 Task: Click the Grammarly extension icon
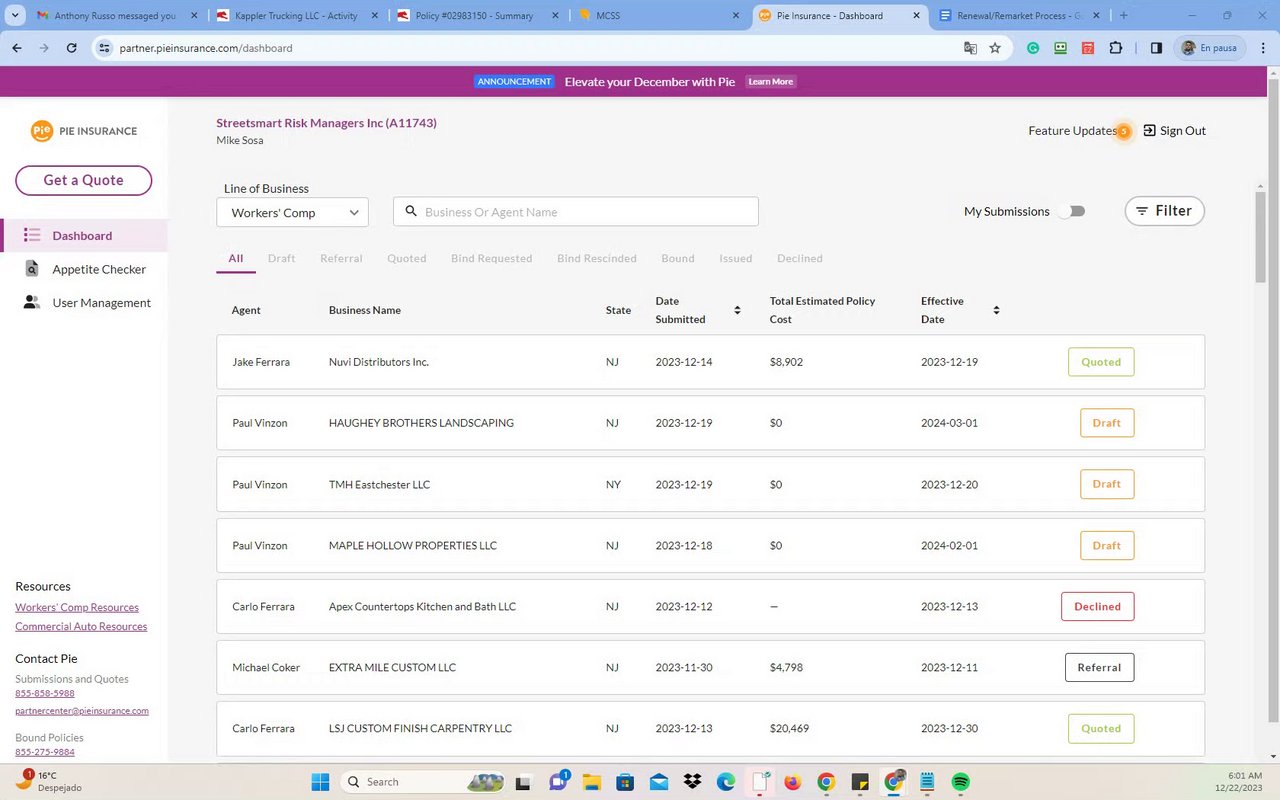pos(1034,48)
